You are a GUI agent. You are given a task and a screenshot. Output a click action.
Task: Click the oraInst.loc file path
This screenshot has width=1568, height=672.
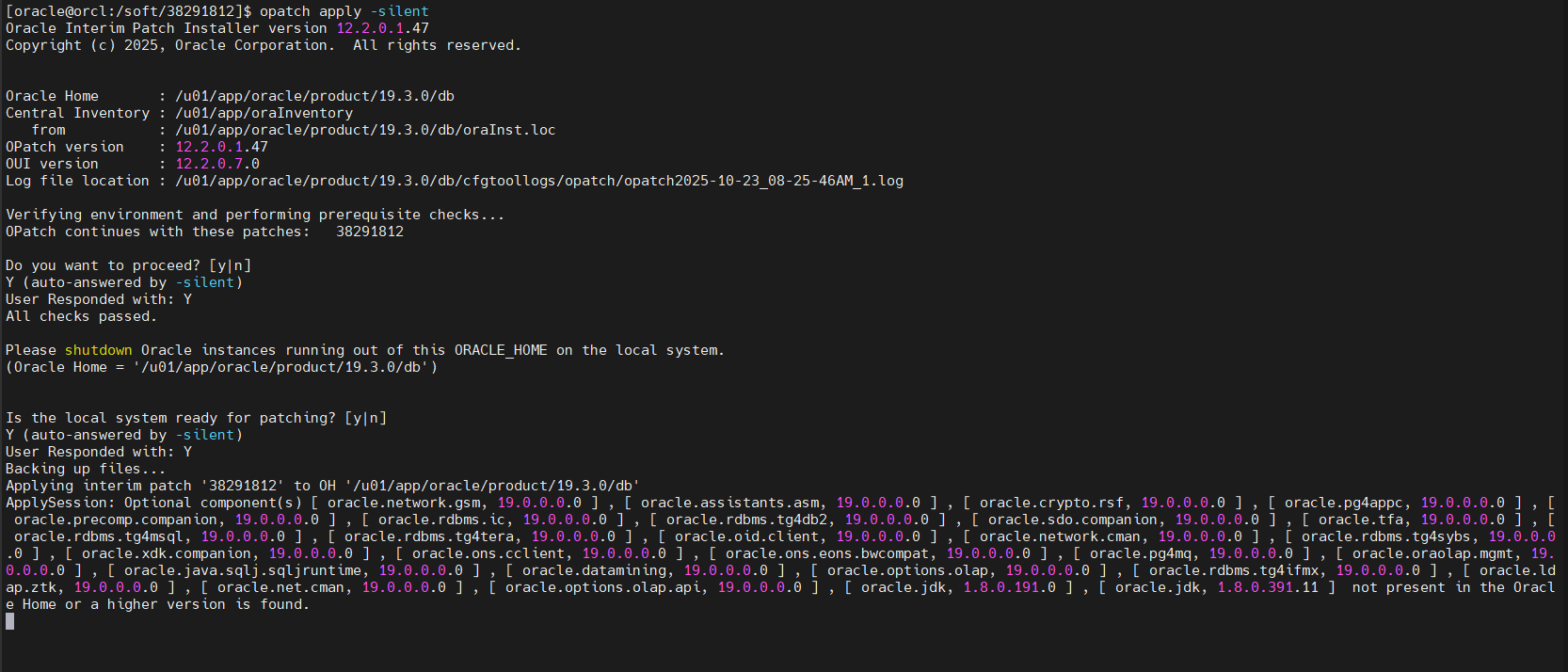[365, 130]
